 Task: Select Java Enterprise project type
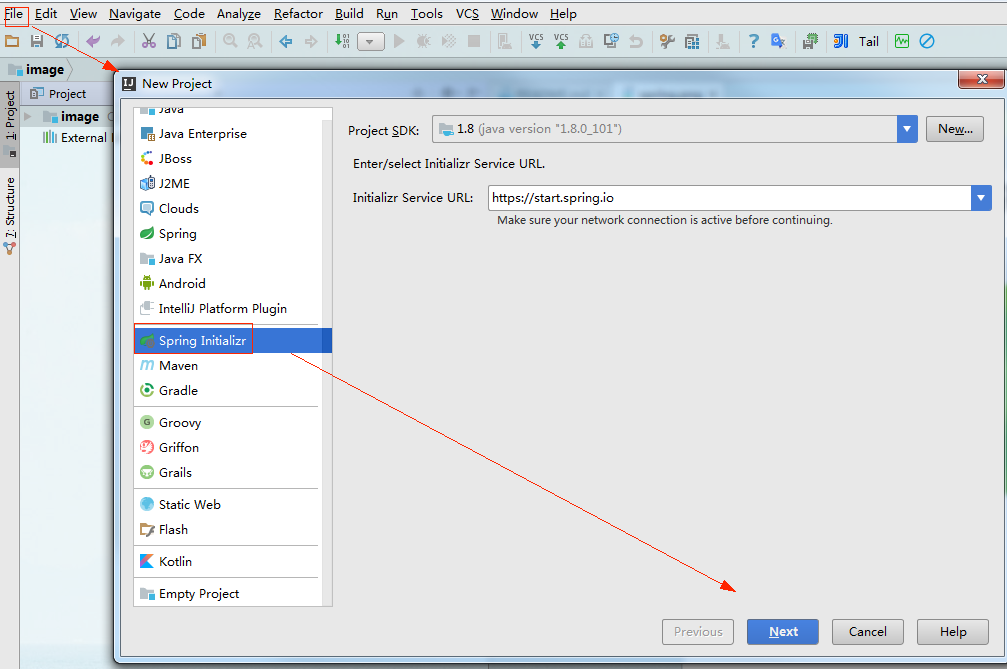click(x=228, y=134)
